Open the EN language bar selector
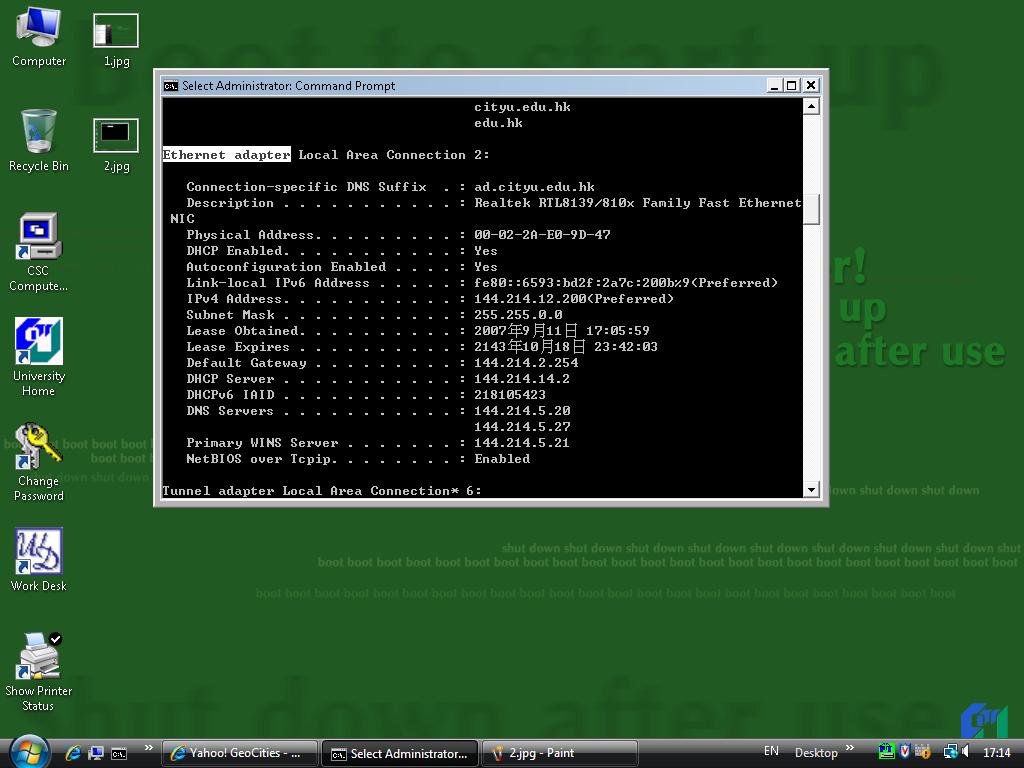Screen dimensions: 1024x768 771,752
